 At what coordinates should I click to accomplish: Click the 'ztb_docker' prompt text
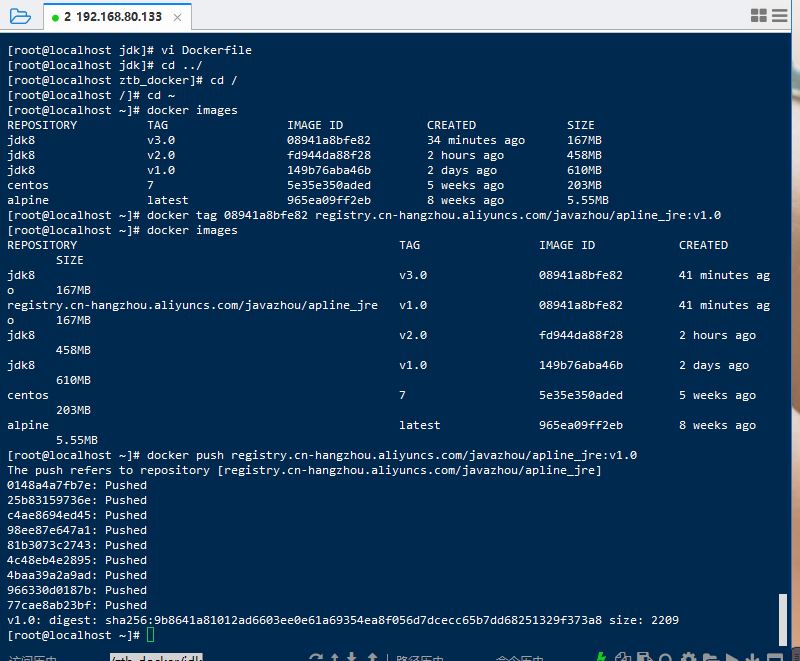click(154, 80)
